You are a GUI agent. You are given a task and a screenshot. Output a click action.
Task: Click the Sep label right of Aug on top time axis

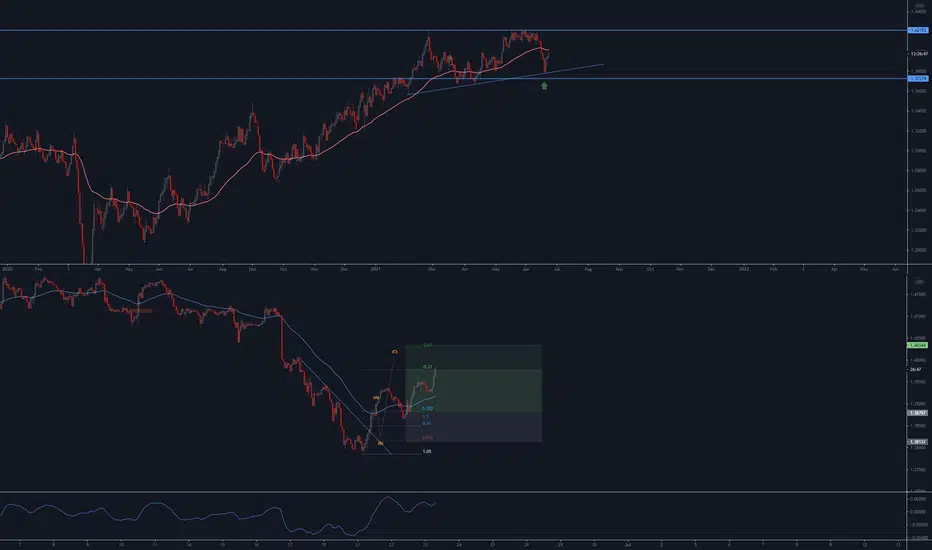619,269
